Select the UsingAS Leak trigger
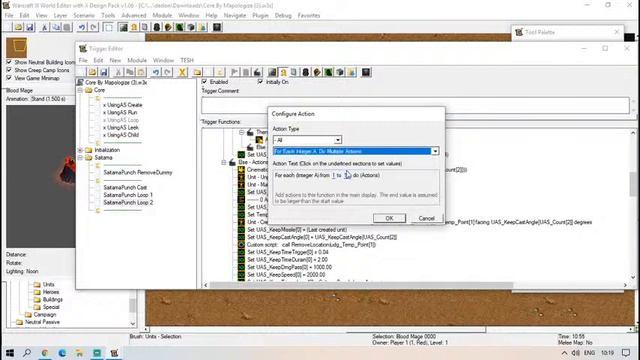 point(121,127)
